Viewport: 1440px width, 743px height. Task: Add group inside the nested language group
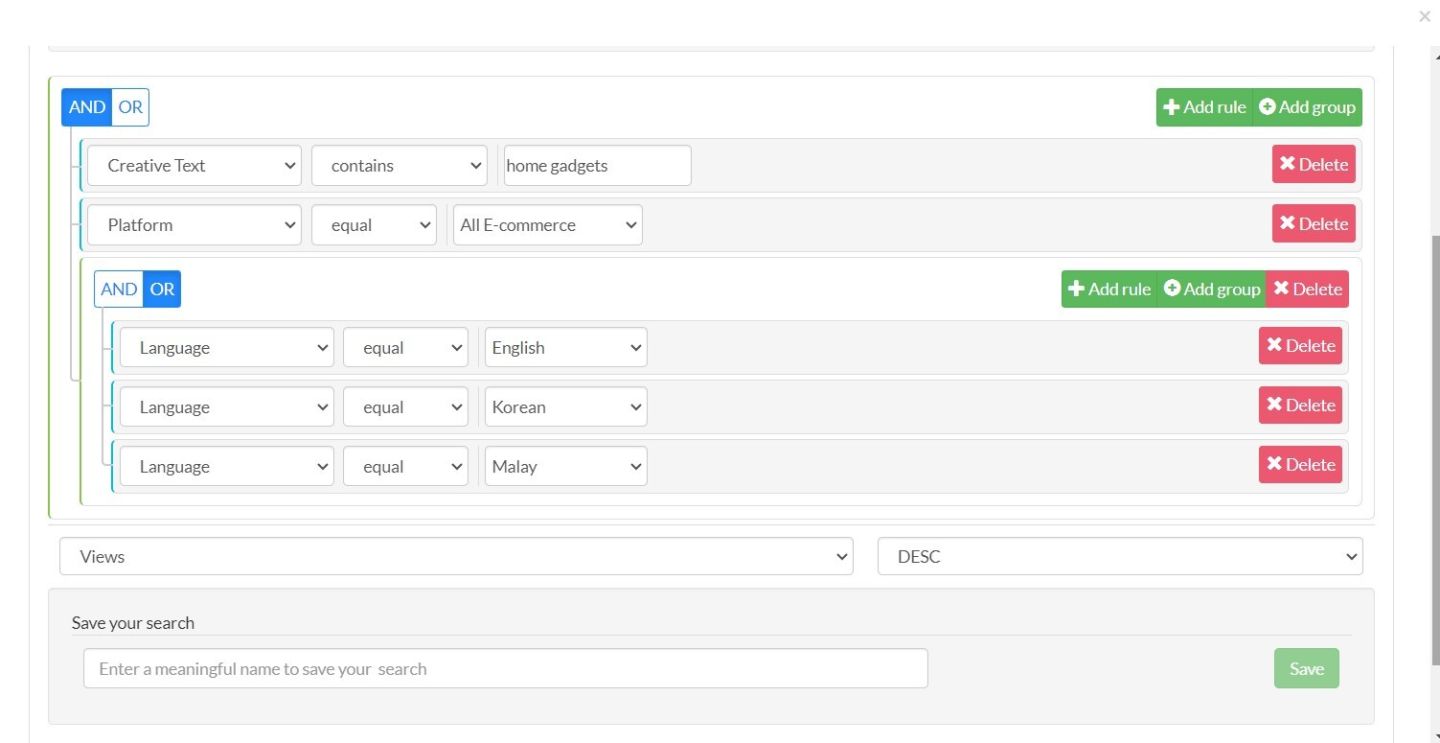coord(1211,289)
